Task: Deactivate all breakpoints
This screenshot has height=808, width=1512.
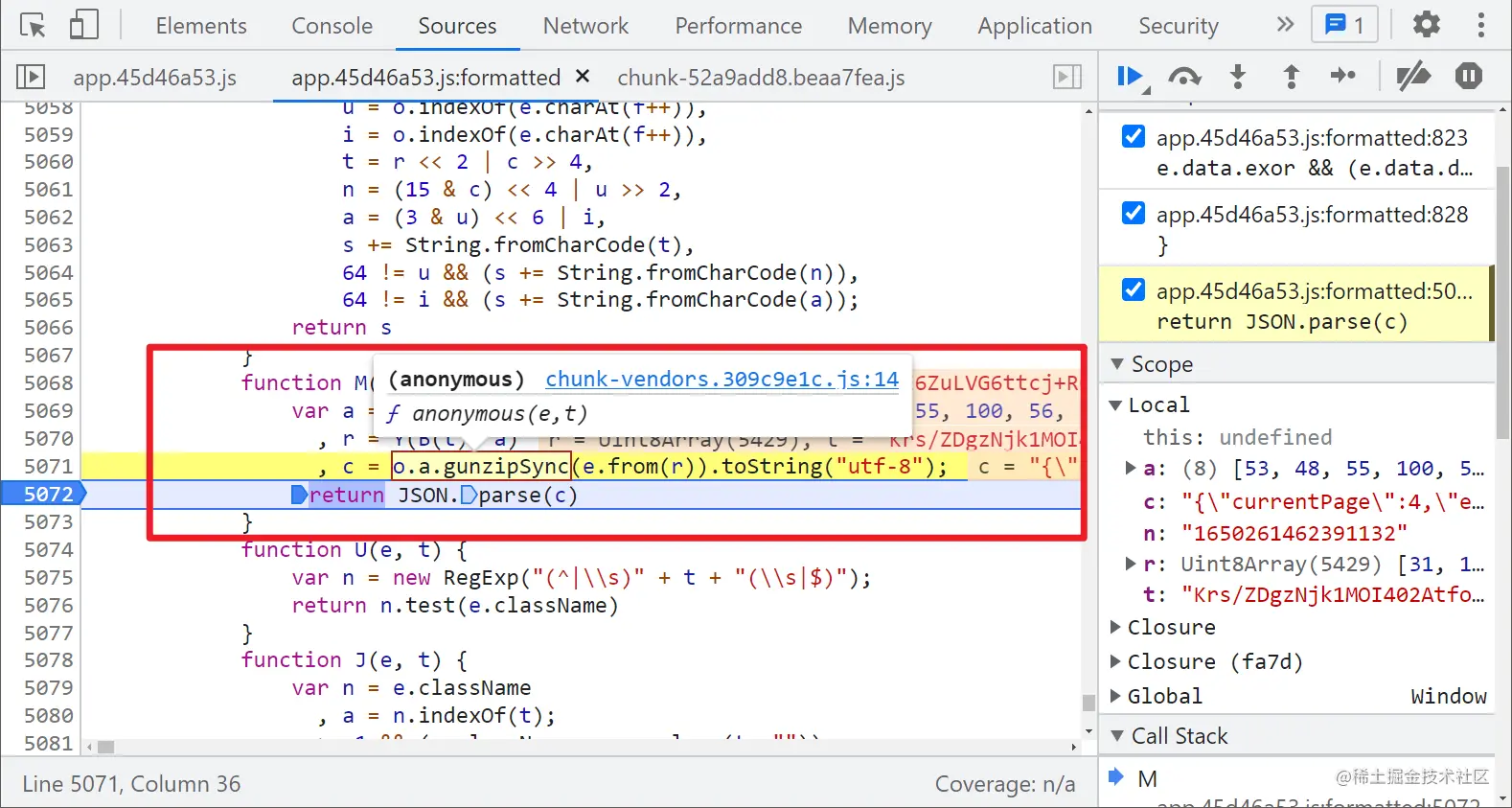Action: point(1412,77)
